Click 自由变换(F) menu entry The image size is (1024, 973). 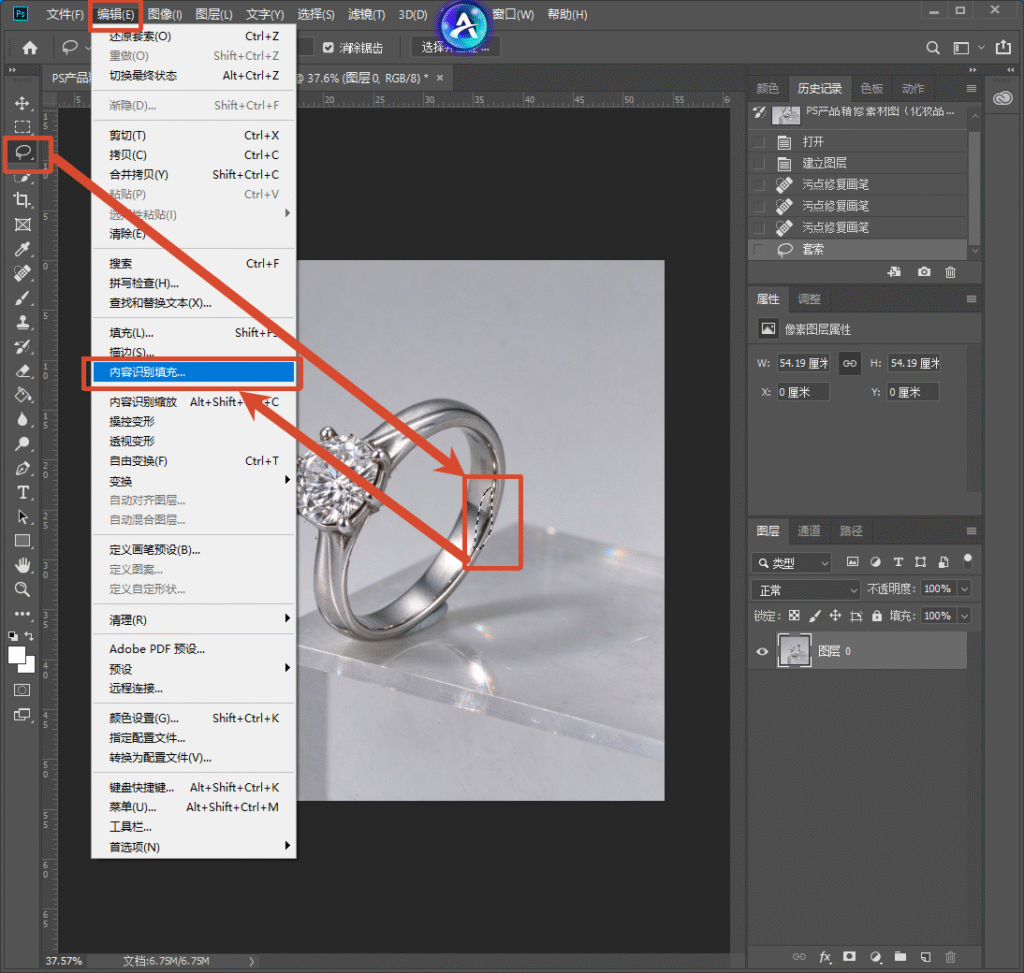click(193, 461)
